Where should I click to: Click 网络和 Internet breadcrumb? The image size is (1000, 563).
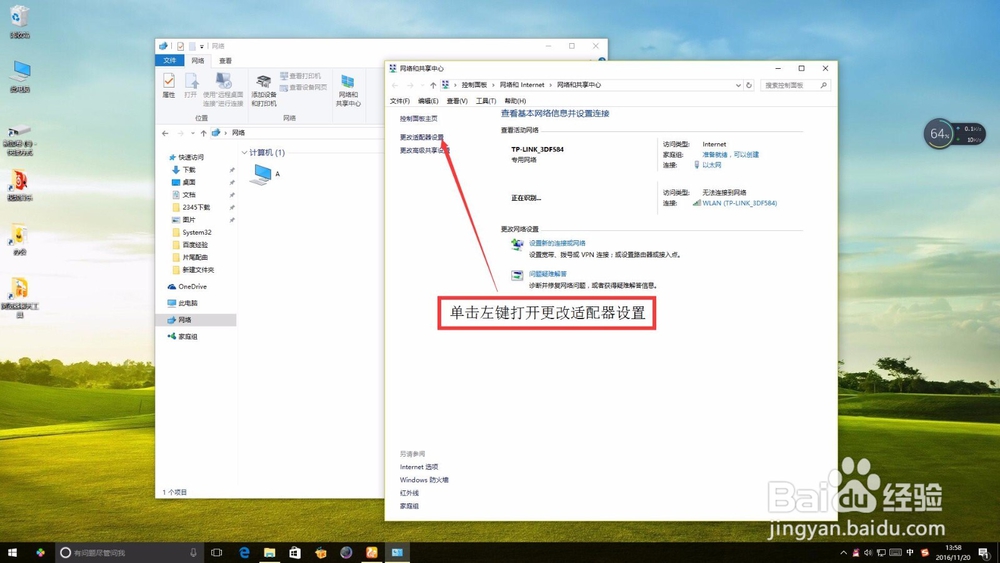pos(522,85)
